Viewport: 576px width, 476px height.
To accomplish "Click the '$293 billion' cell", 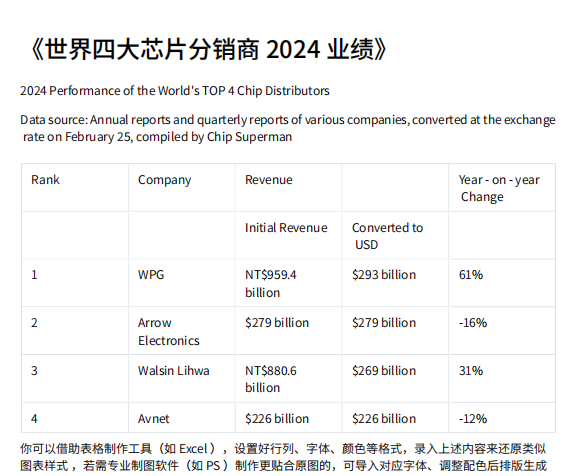I will tap(395, 283).
